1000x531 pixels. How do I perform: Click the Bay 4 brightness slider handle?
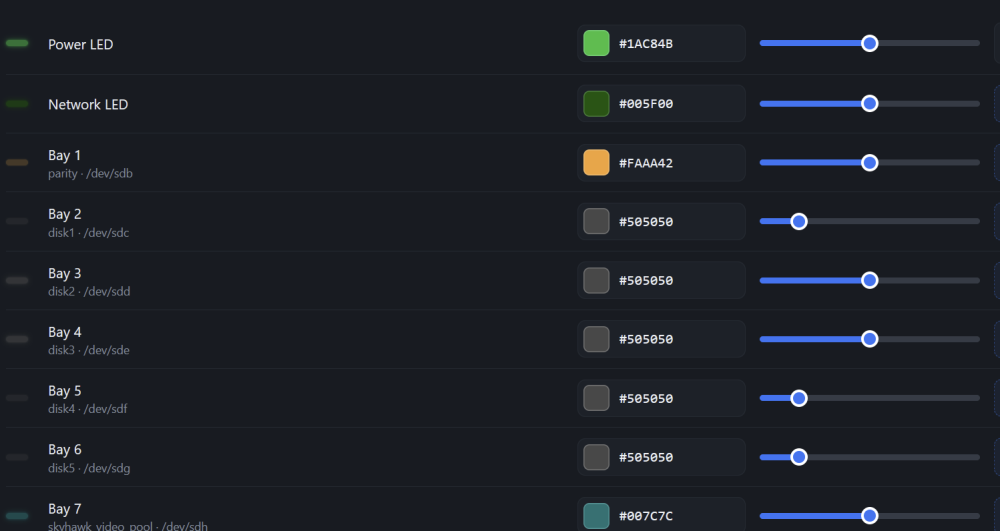[x=869, y=339]
